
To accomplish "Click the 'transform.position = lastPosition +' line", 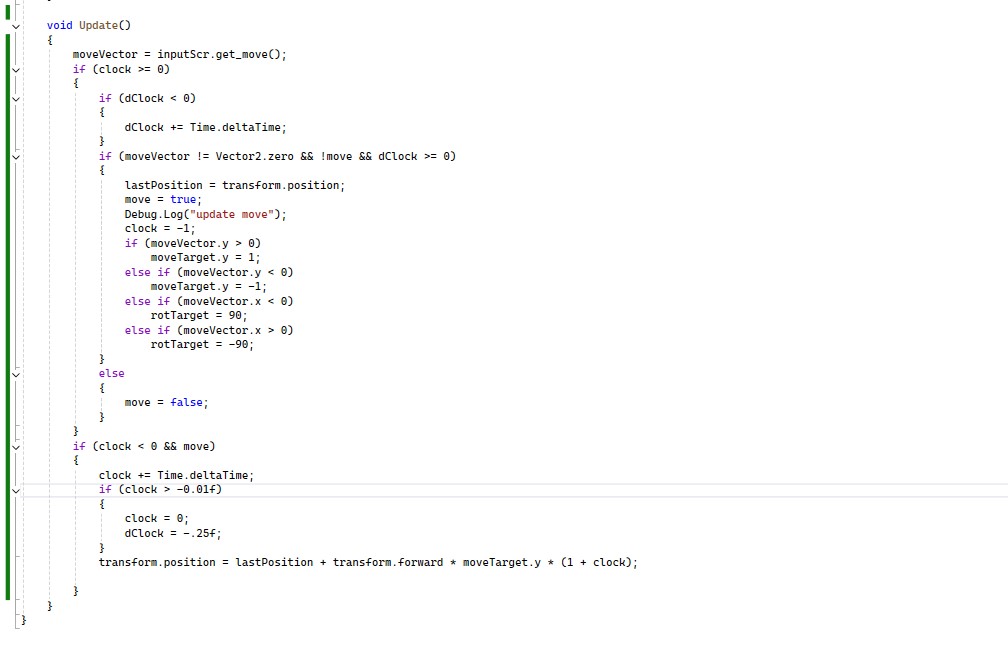I will [x=368, y=562].
